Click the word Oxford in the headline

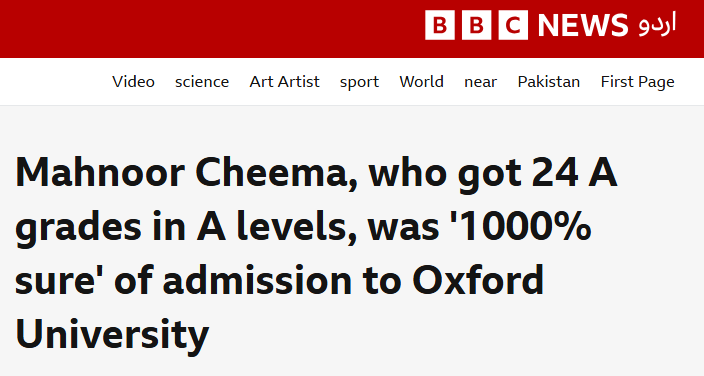(x=478, y=280)
